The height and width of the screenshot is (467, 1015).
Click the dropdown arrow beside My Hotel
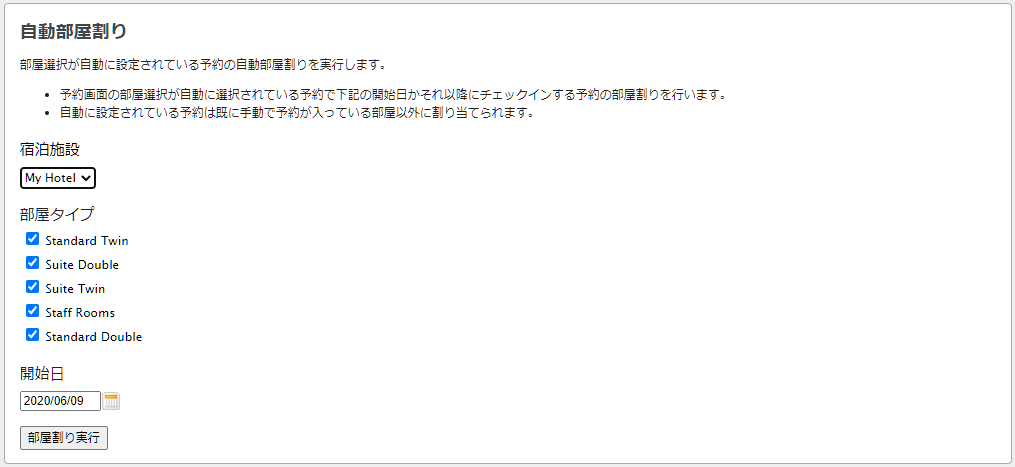click(x=87, y=178)
